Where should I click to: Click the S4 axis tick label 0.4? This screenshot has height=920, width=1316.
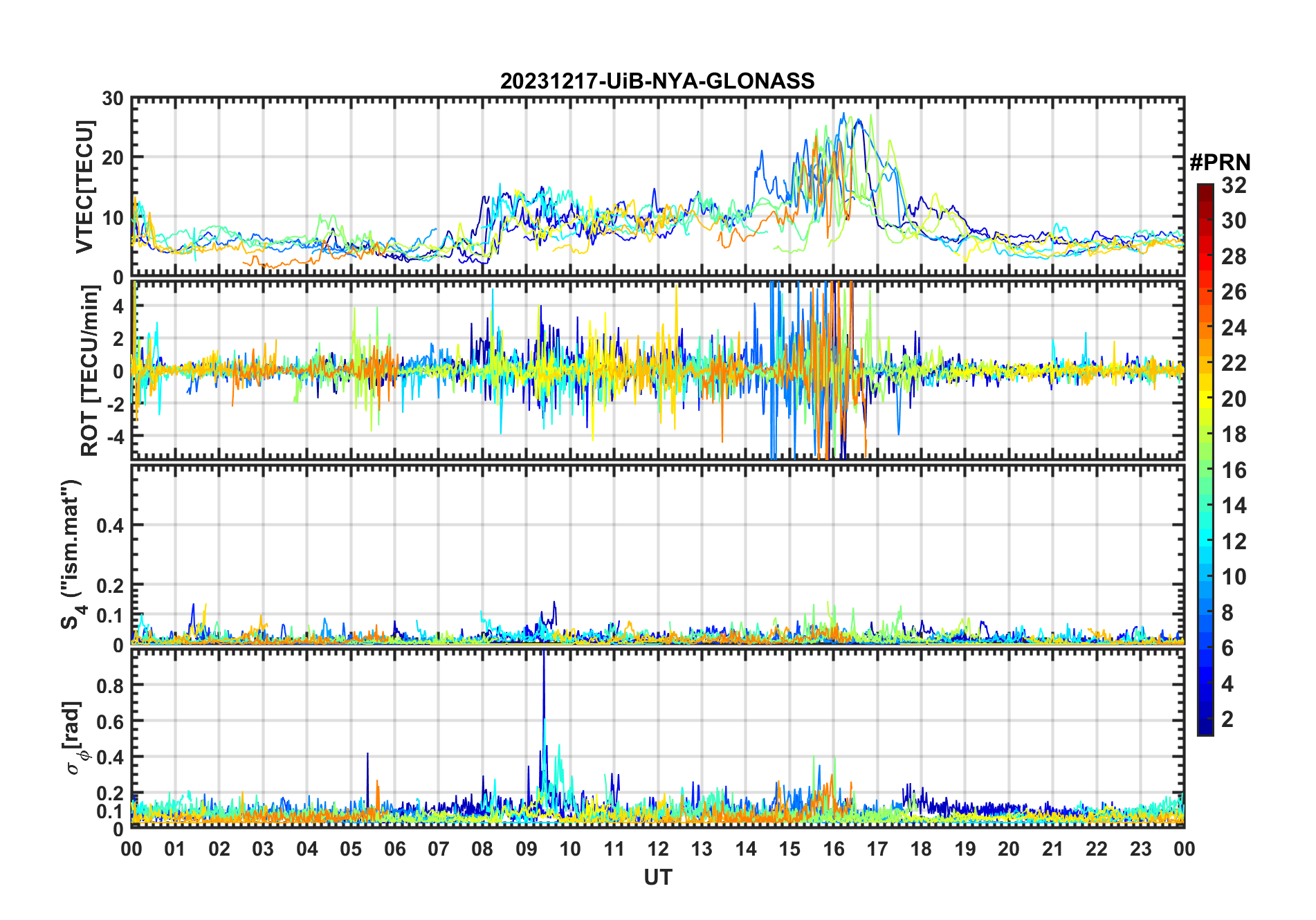coord(110,525)
